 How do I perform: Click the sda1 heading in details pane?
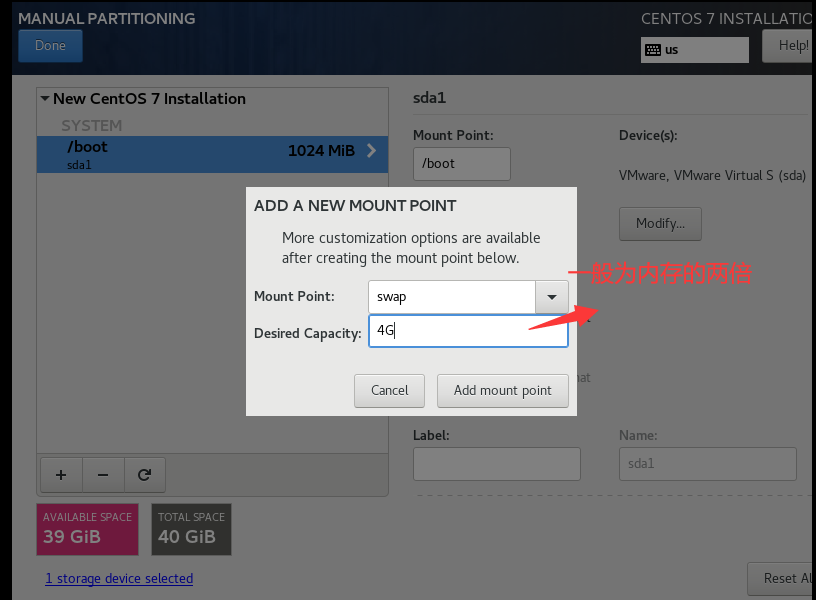coord(429,98)
